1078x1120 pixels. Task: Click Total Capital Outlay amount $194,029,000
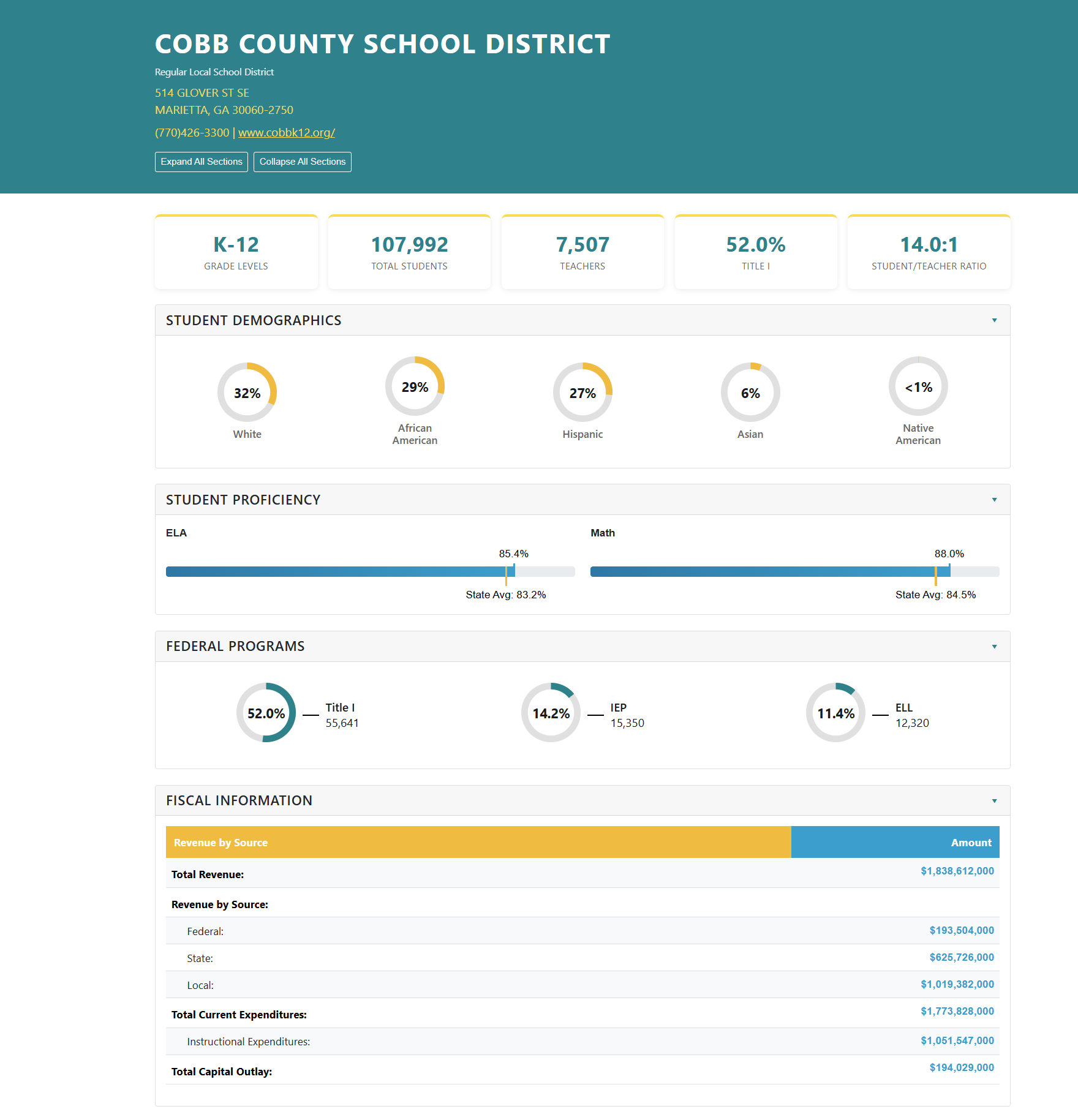[962, 1068]
